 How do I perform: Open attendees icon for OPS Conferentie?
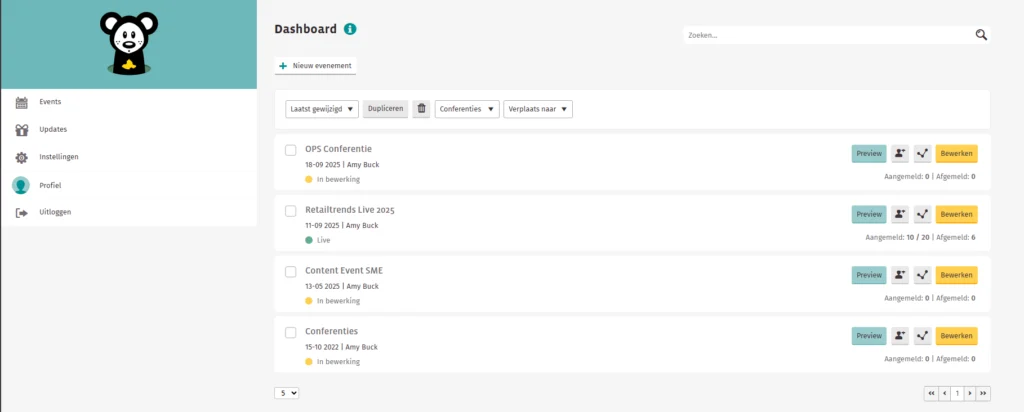pyautogui.click(x=900, y=154)
